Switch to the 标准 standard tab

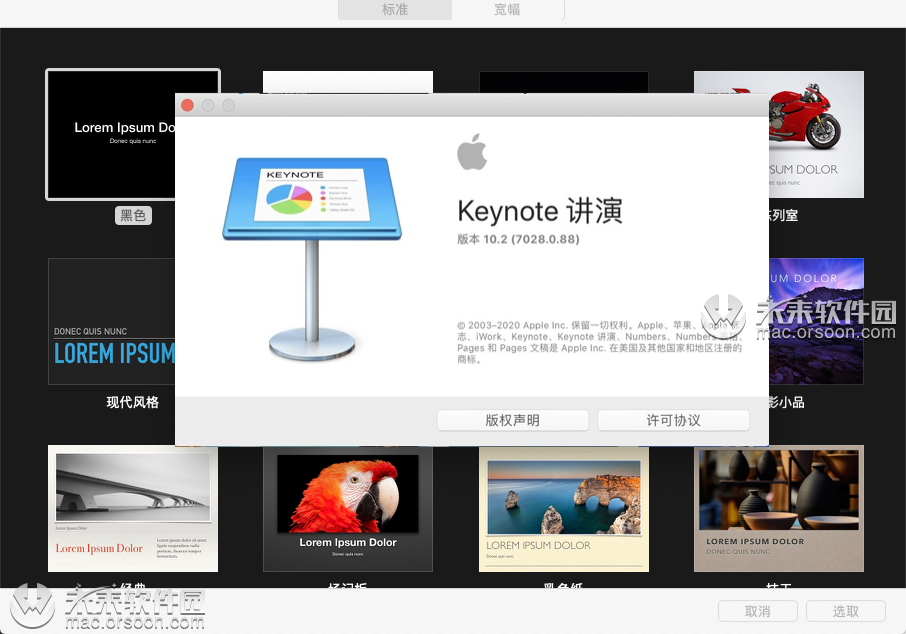click(x=395, y=9)
